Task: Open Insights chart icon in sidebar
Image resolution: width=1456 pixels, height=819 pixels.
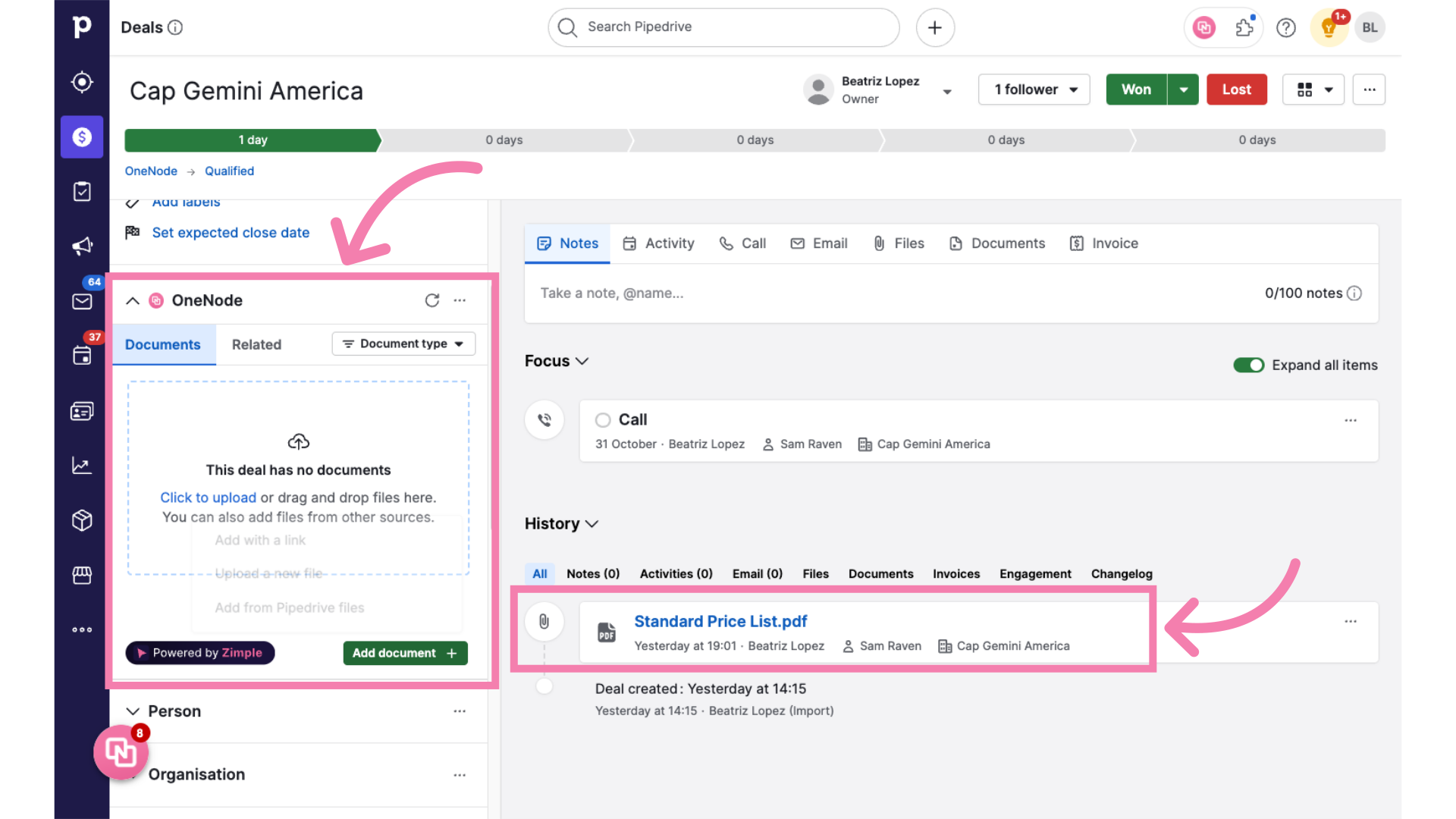Action: tap(82, 466)
